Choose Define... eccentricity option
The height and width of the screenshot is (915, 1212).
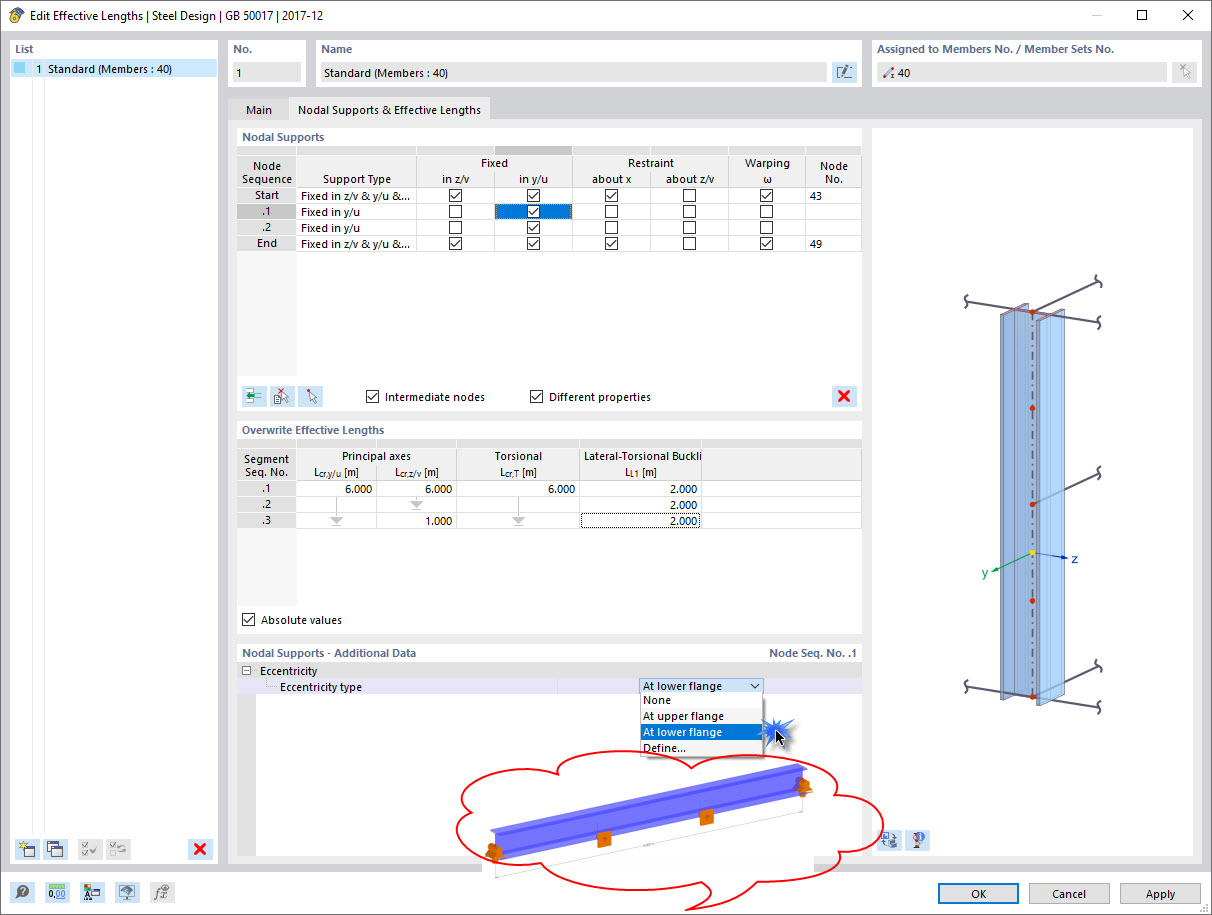point(701,748)
